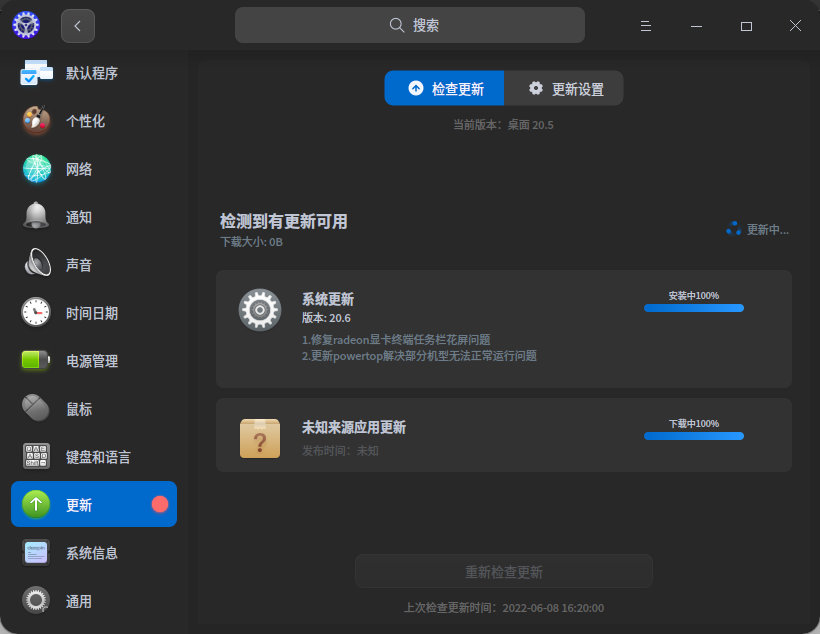The width and height of the screenshot is (820, 634).
Task: Focus the Search (搜索) field
Action: [410, 25]
